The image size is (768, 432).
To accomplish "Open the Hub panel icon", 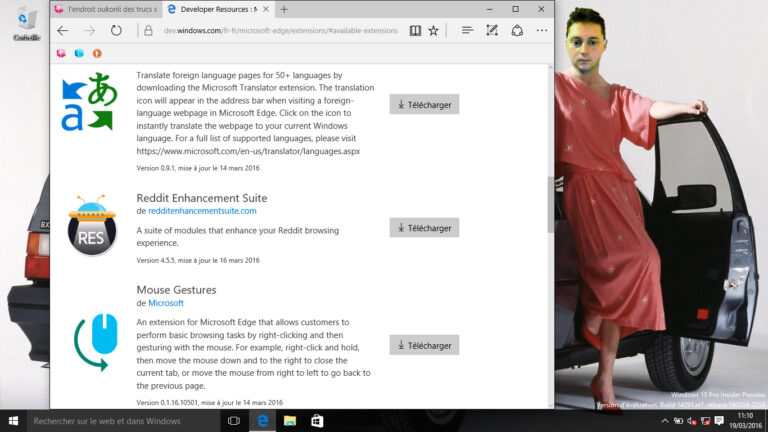I will click(x=467, y=31).
